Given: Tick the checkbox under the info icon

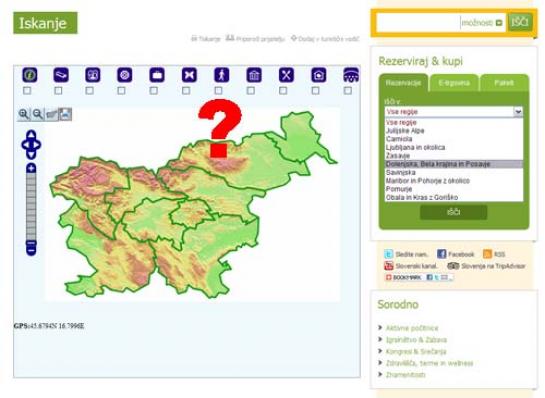Looking at the screenshot, I should [x=27, y=91].
